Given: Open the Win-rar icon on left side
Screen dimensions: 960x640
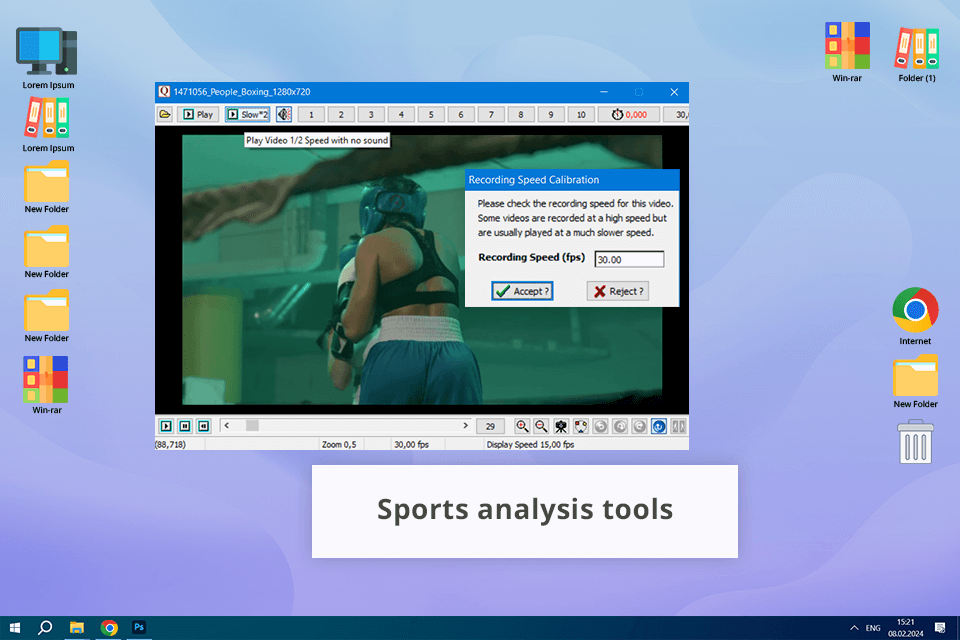Looking at the screenshot, I should 47,385.
